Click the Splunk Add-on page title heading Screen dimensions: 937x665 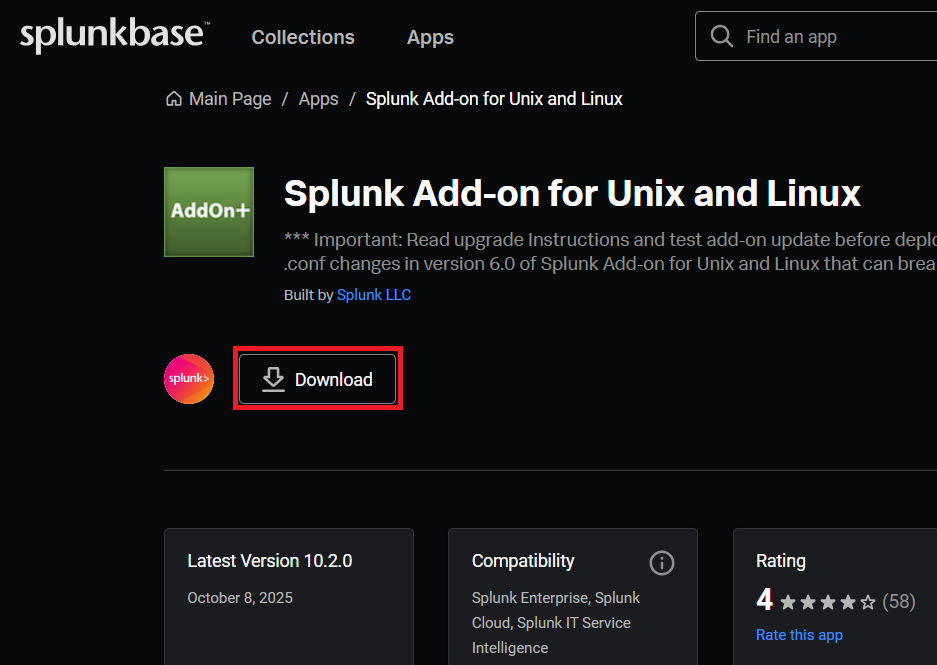572,193
